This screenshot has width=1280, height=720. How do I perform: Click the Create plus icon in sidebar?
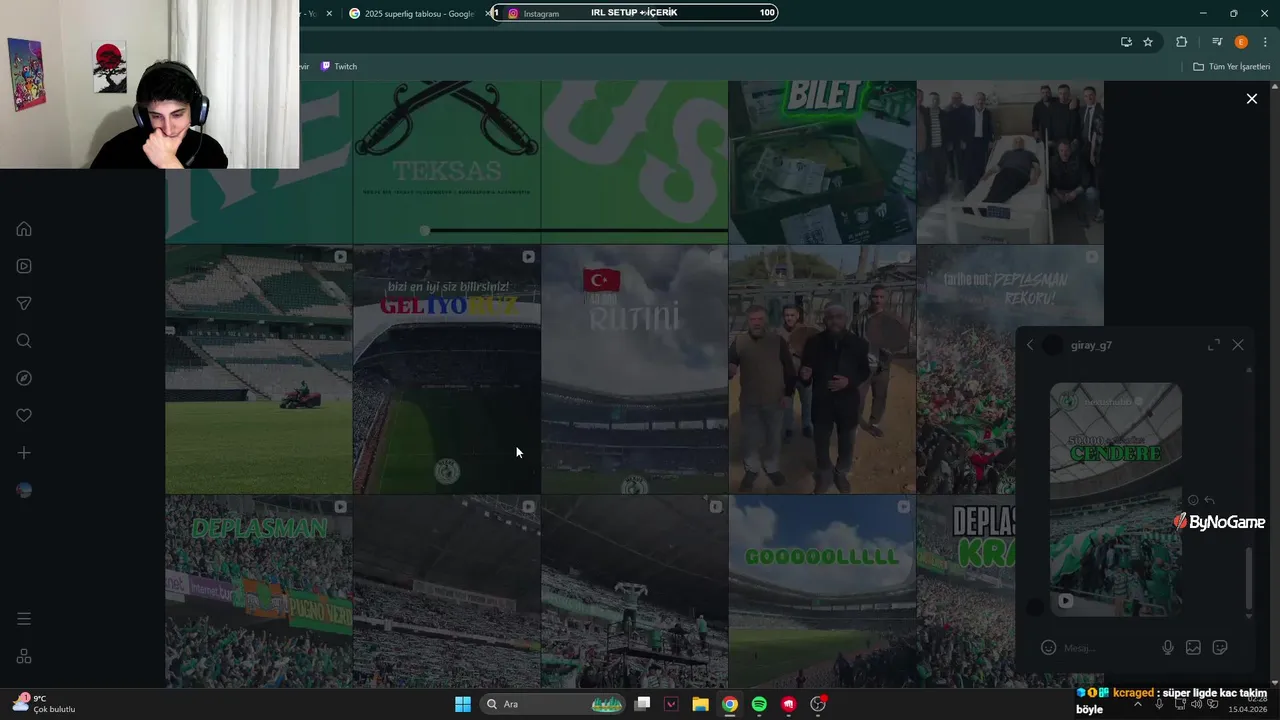24,453
